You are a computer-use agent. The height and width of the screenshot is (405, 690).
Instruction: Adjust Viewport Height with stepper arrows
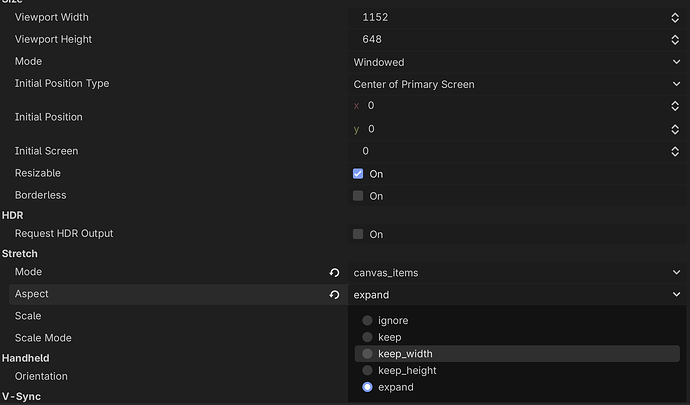(x=675, y=39)
